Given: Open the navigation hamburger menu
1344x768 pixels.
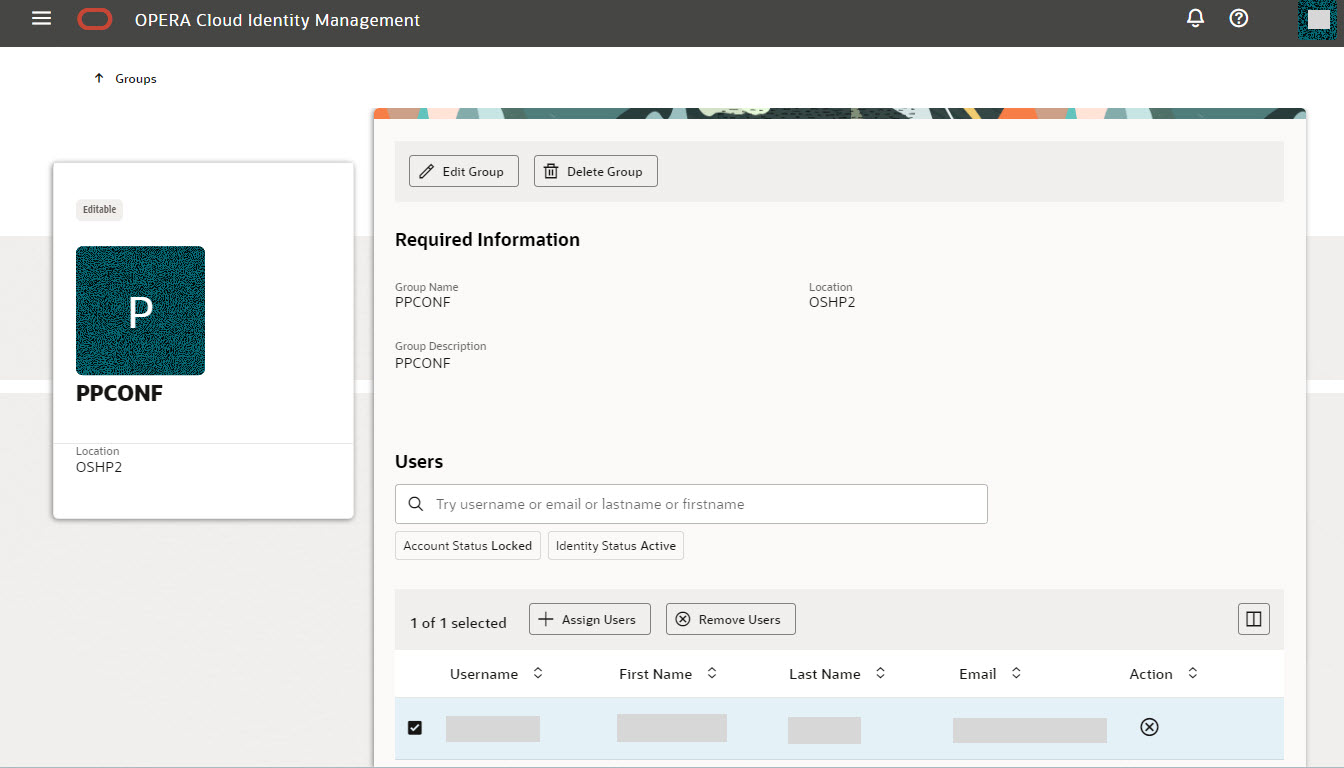Looking at the screenshot, I should pos(41,17).
